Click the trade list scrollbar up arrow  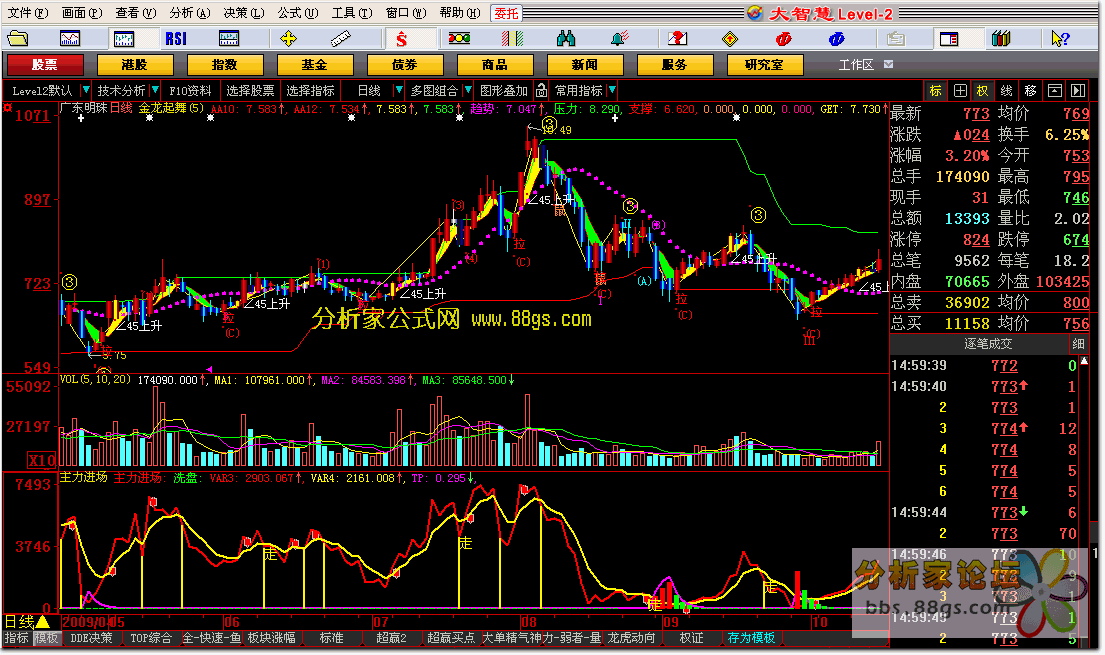(x=1085, y=361)
